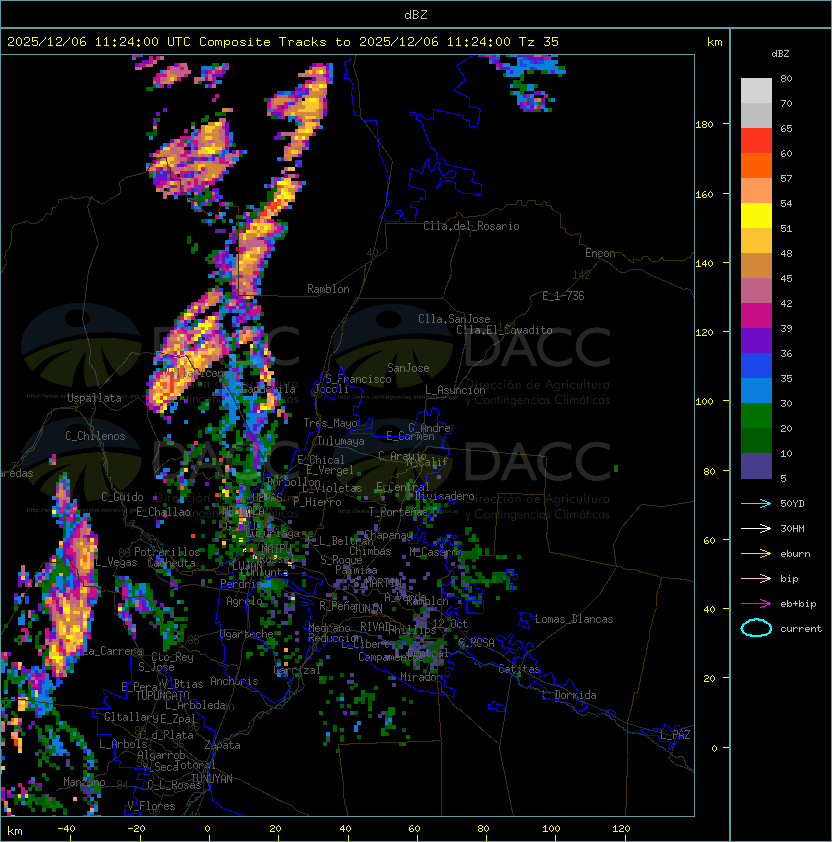Viewport: 832px width, 842px height.
Task: Click the 'Uspallata' place label on map
Action: click(x=94, y=398)
